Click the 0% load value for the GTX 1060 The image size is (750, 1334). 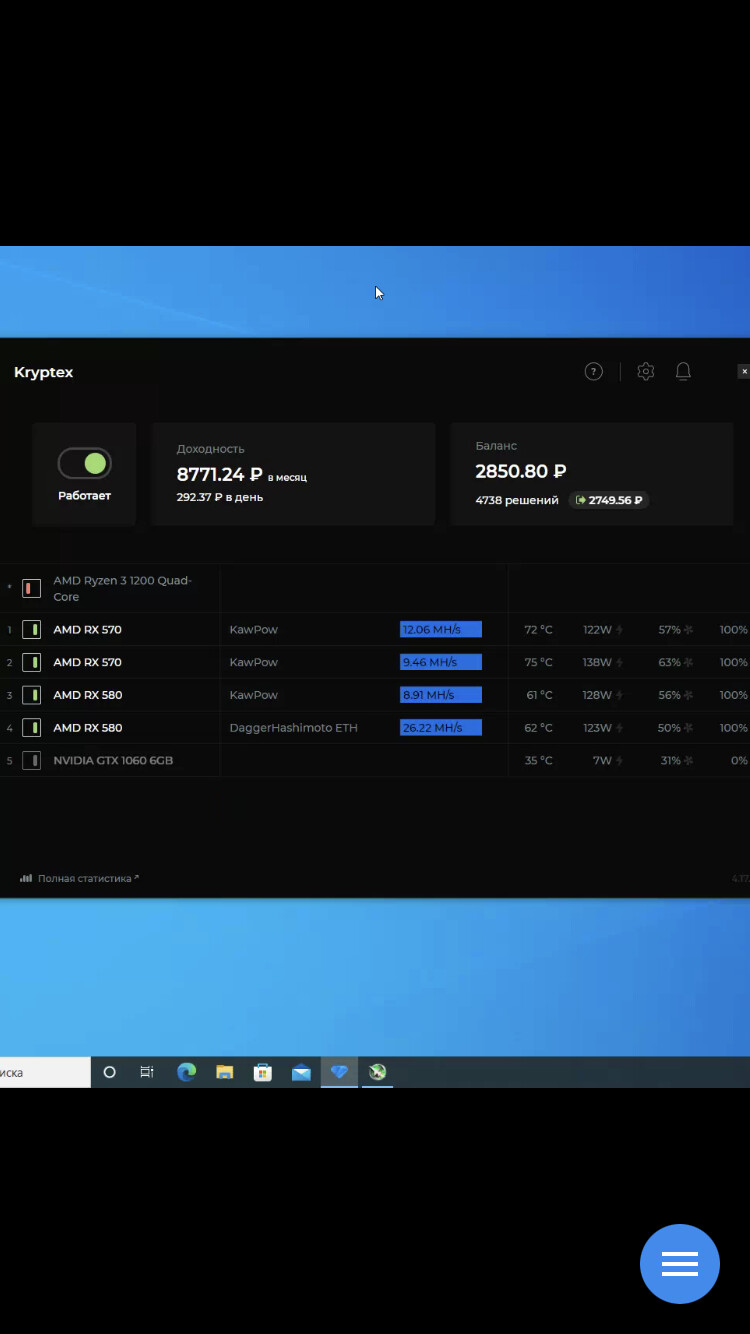(x=739, y=760)
